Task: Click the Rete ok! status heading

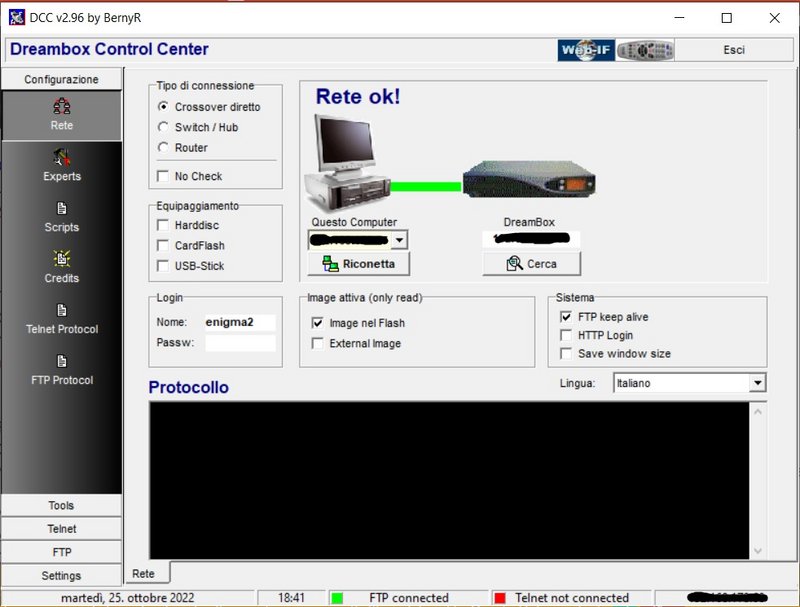Action: 358,96
